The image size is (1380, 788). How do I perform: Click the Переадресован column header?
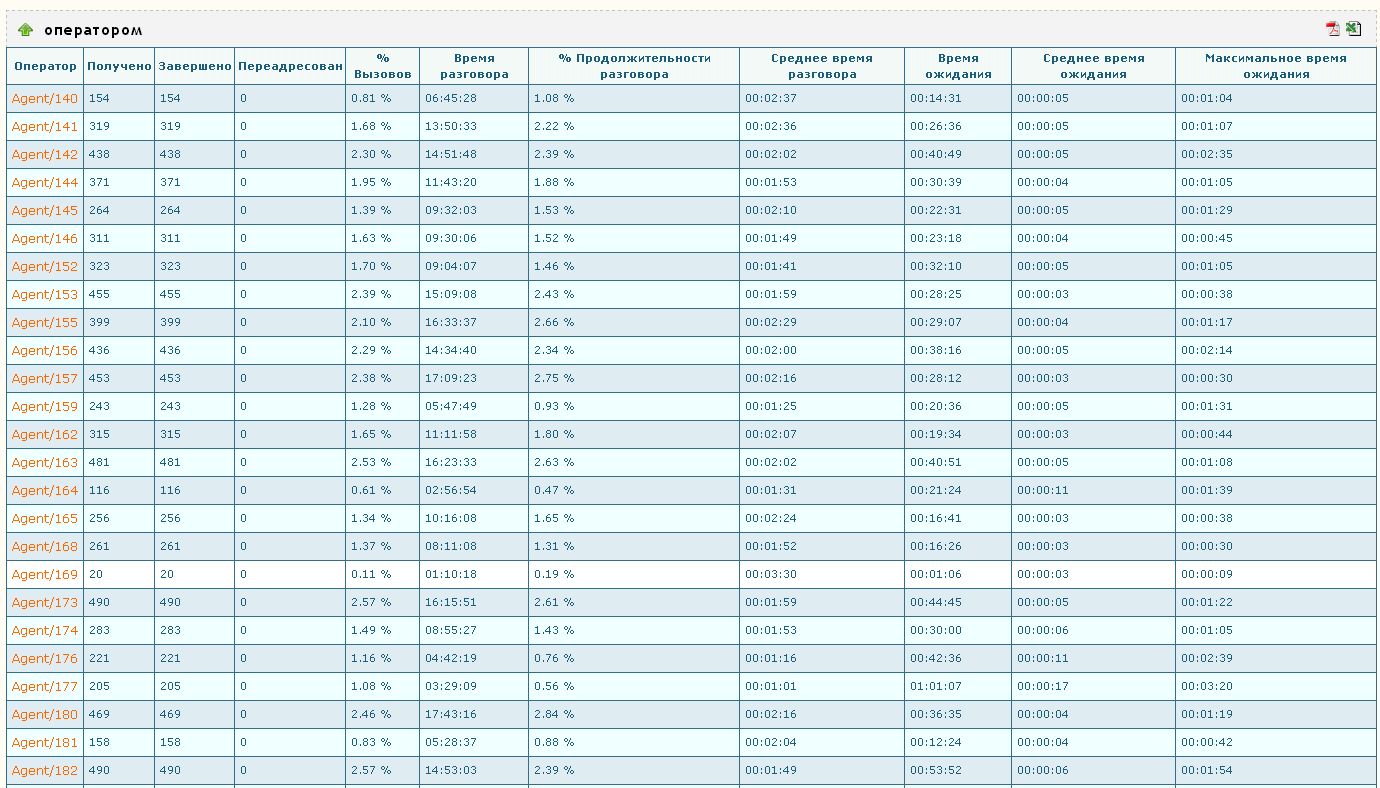tap(290, 66)
